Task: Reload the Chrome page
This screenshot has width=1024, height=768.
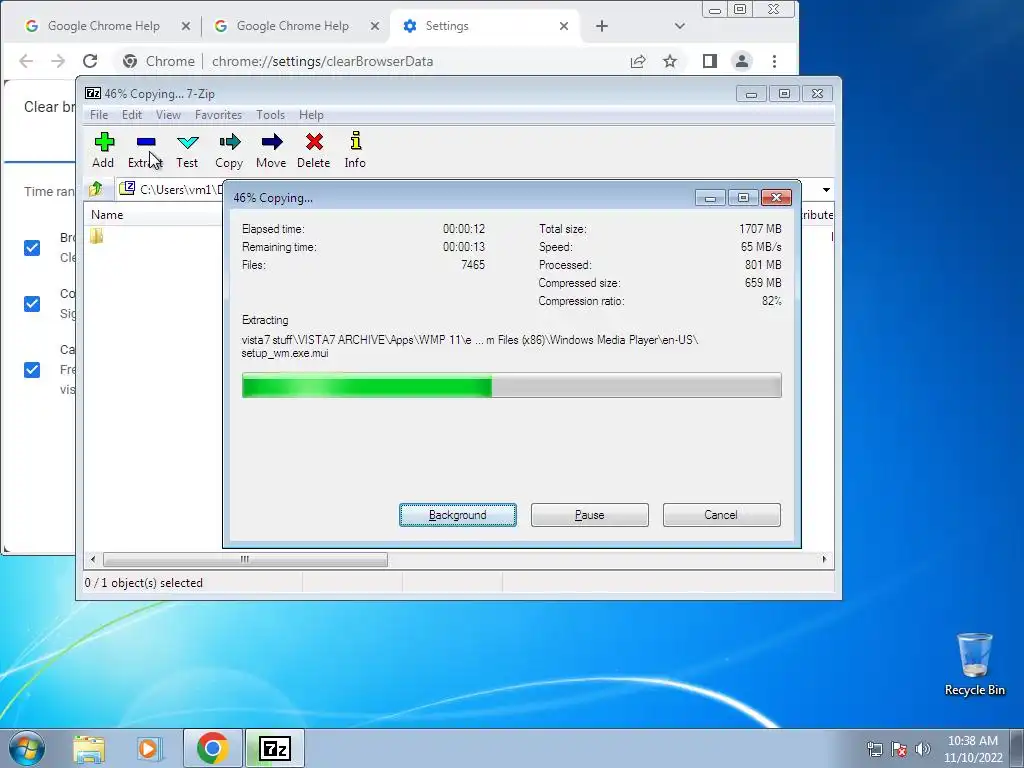Action: [90, 61]
